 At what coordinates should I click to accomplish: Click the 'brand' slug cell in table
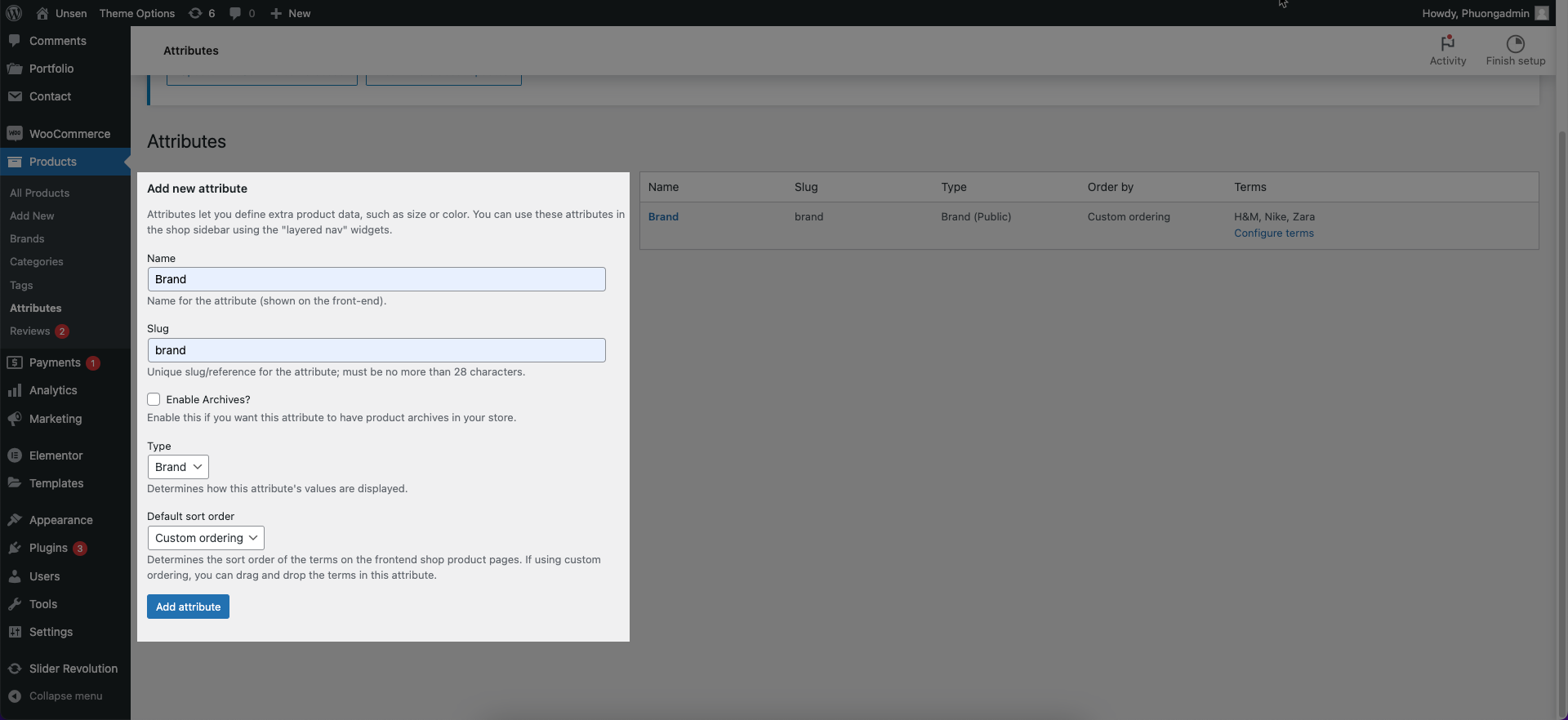point(808,216)
